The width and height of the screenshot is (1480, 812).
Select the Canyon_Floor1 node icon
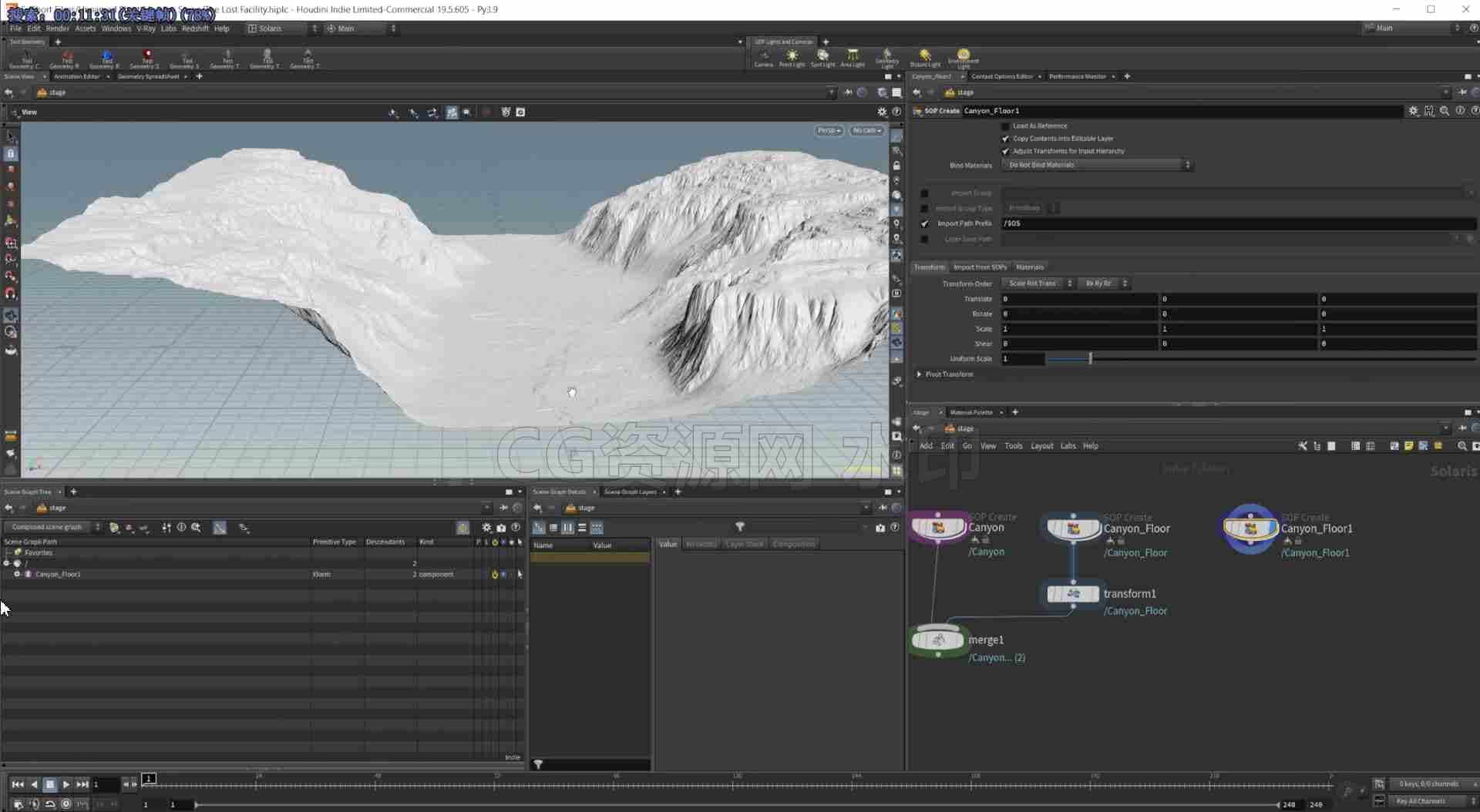1250,528
